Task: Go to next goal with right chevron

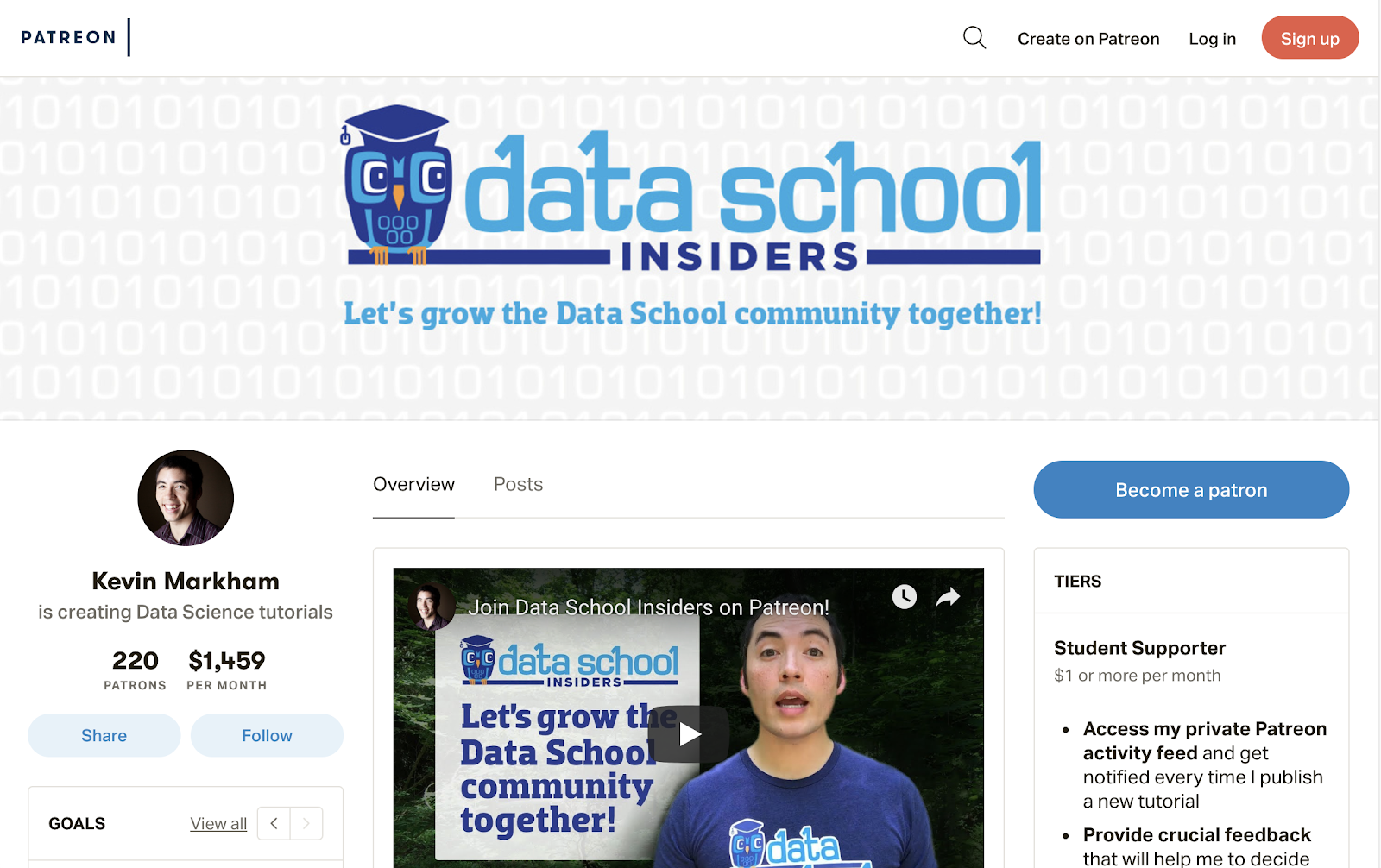Action: point(306,823)
